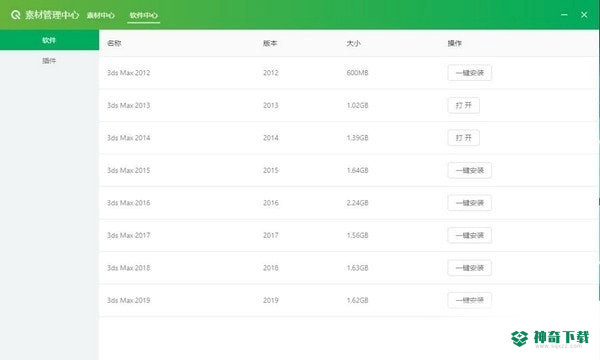Click 一键安装 for 3ds Max 2019
Viewport: 600px width, 360px height.
(x=470, y=300)
